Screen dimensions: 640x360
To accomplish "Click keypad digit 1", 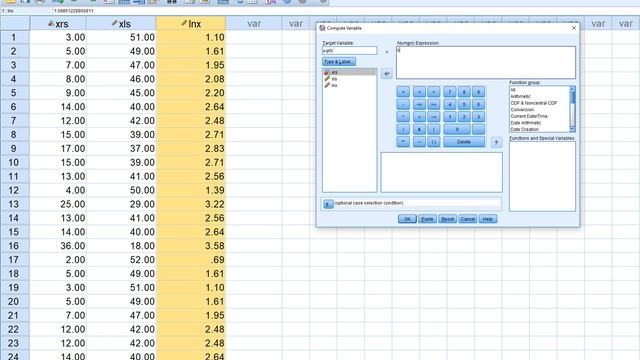I will [450, 117].
